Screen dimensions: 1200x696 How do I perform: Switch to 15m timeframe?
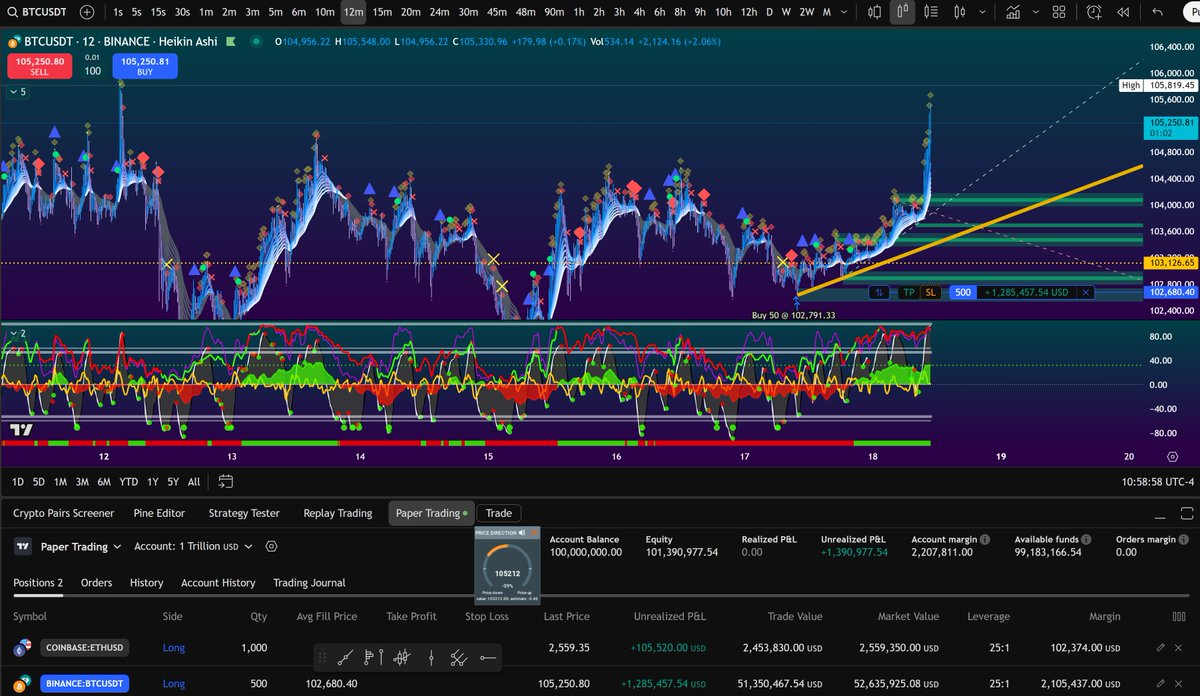click(x=382, y=12)
